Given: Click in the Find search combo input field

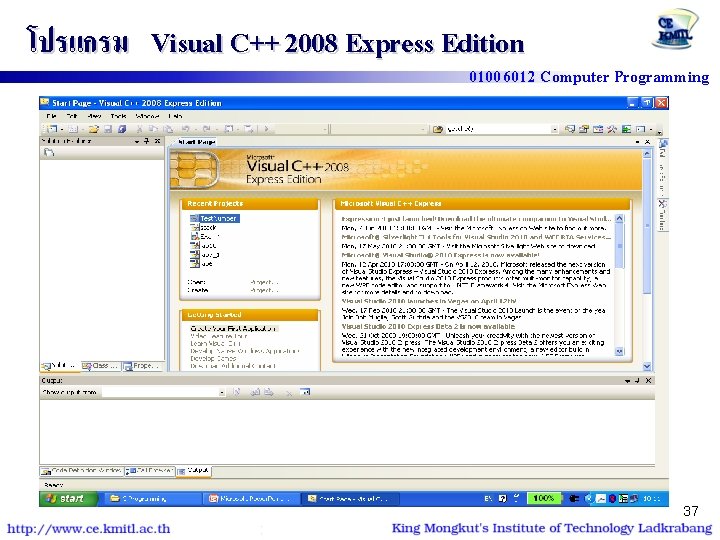Looking at the screenshot, I should [497, 129].
